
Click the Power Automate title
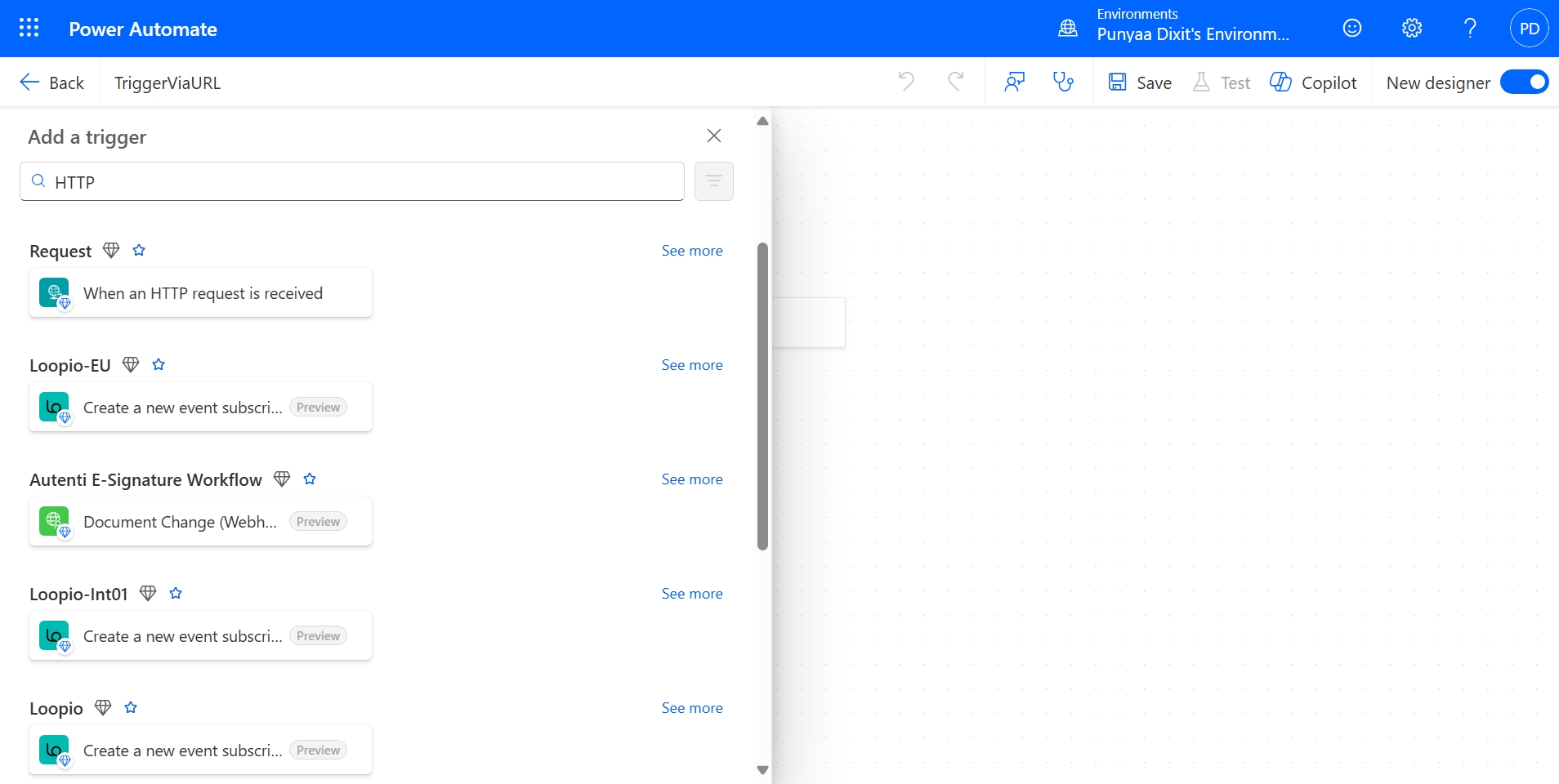pos(143,29)
